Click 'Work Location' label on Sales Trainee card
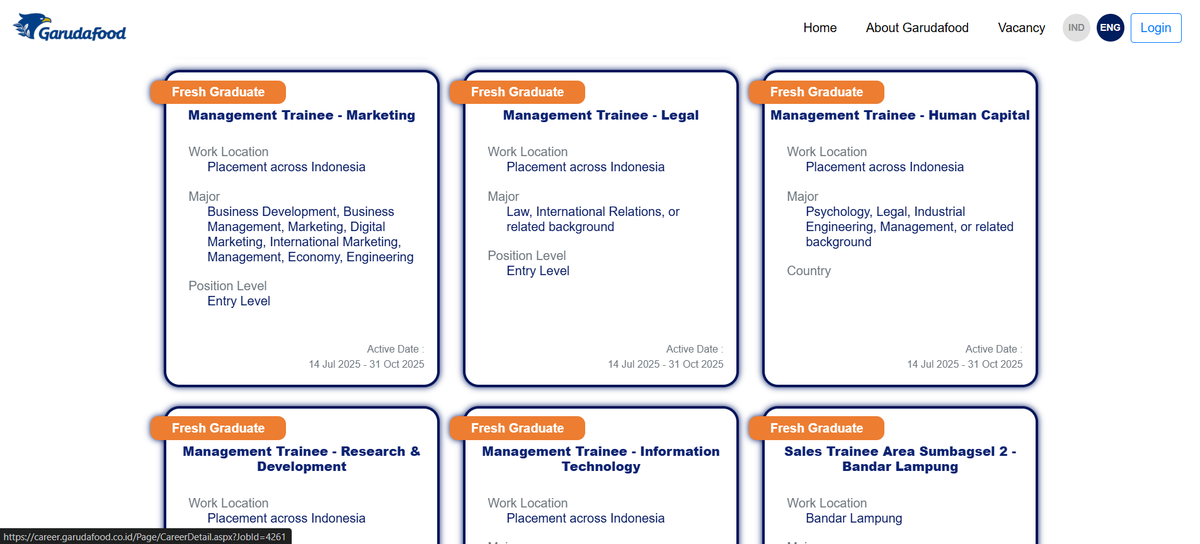Viewport: 1200px width, 544px height. pos(827,503)
